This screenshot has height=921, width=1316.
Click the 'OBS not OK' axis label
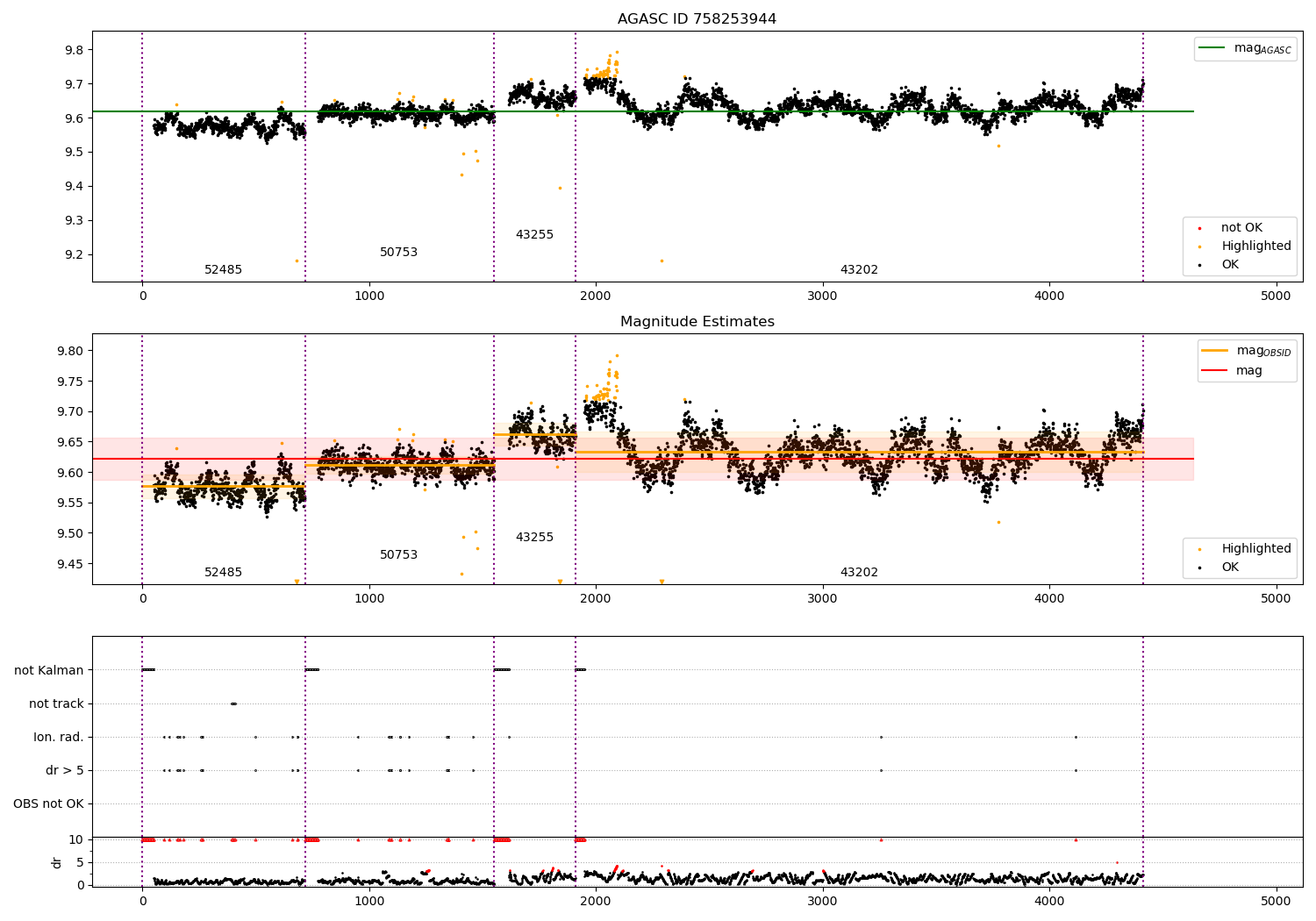[x=48, y=804]
